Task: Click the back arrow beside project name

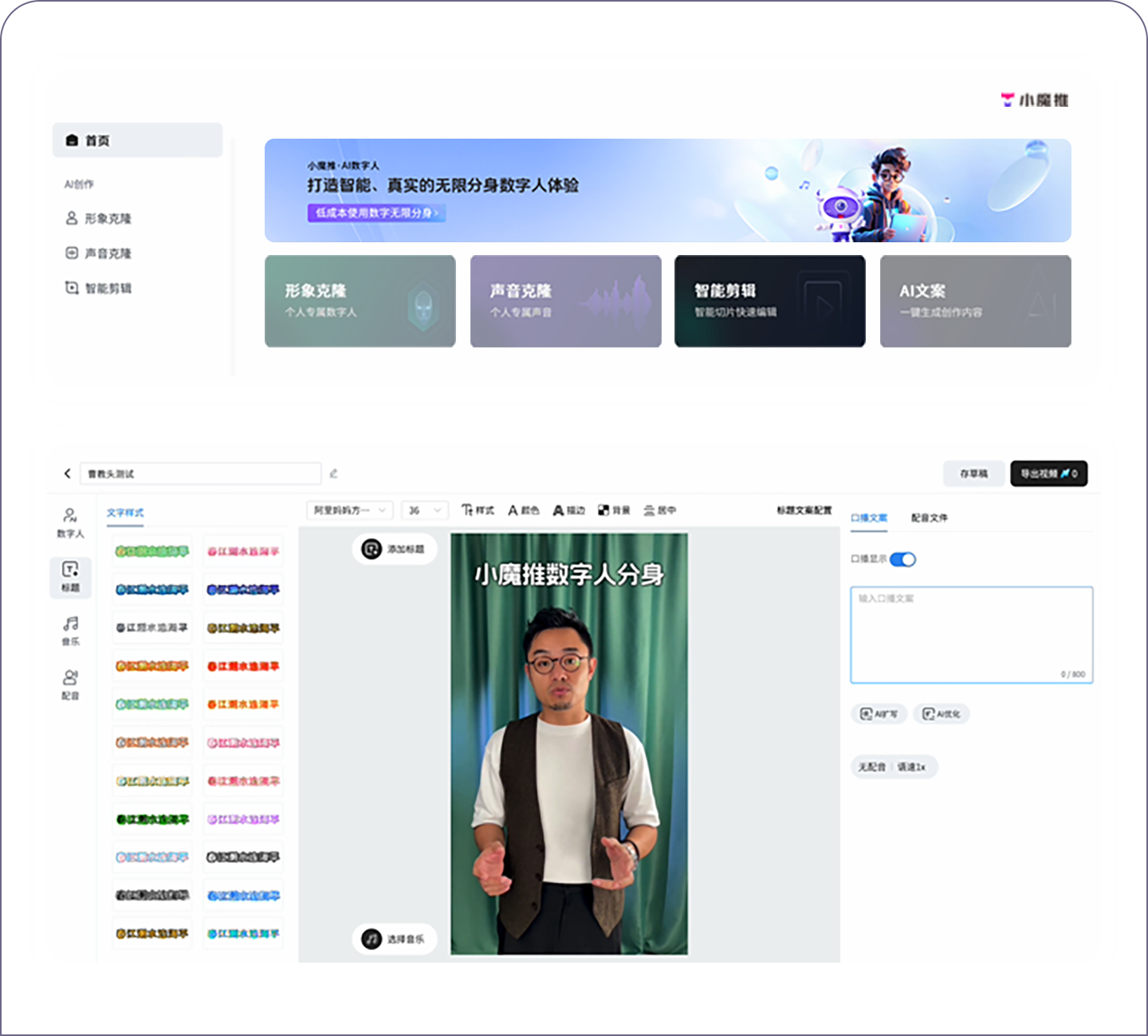Action: coord(67,473)
